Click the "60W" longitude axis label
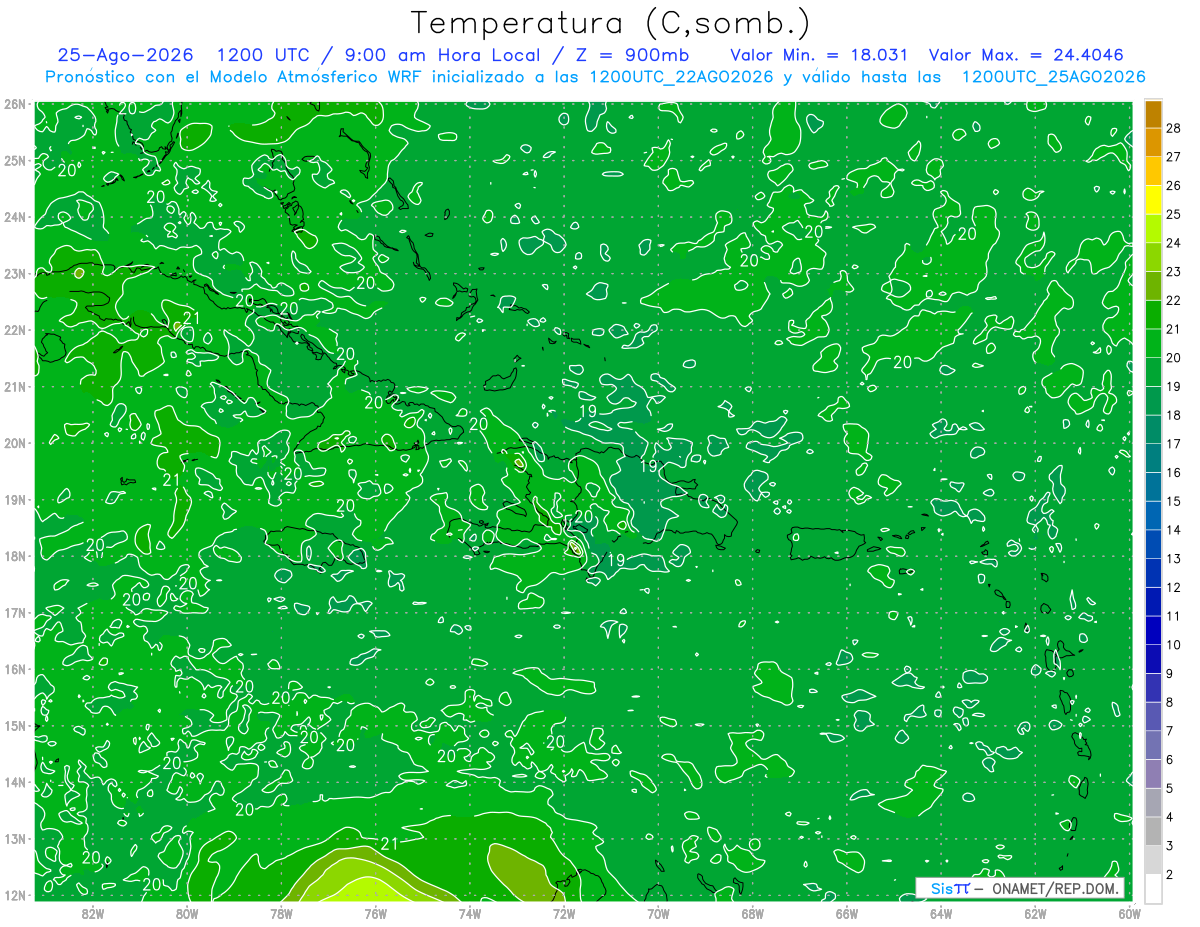The width and height of the screenshot is (1200, 927). pos(1130,913)
